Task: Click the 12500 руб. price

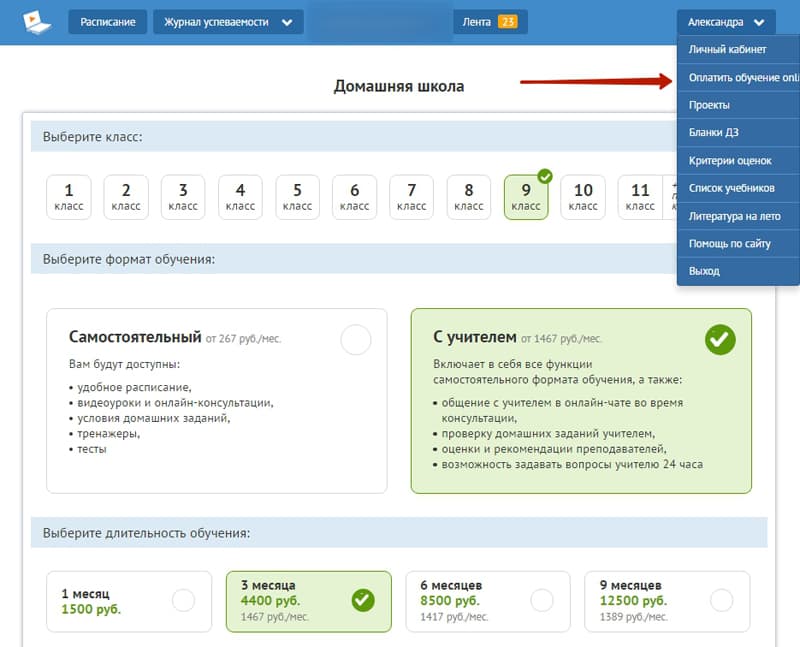Action: (x=633, y=601)
